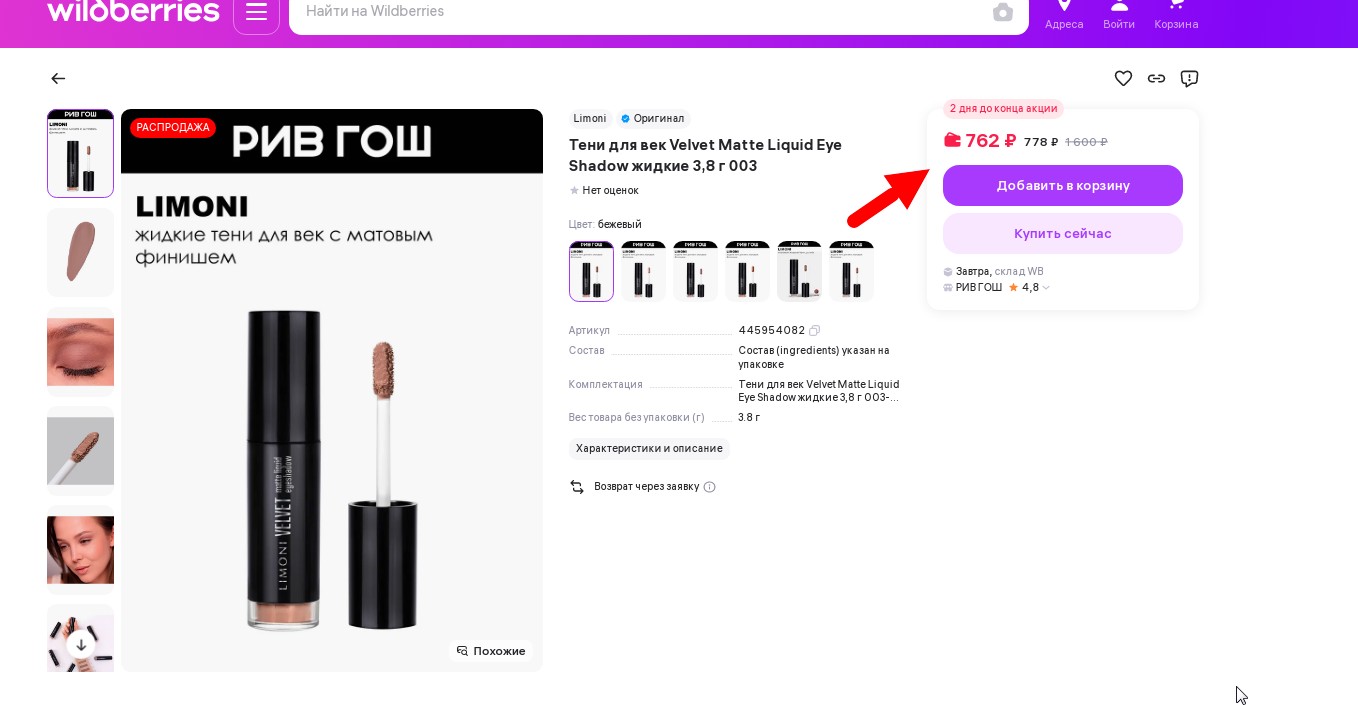This screenshot has height=705, width=1358.
Task: Copy product link using chain icon
Action: pos(1156,78)
